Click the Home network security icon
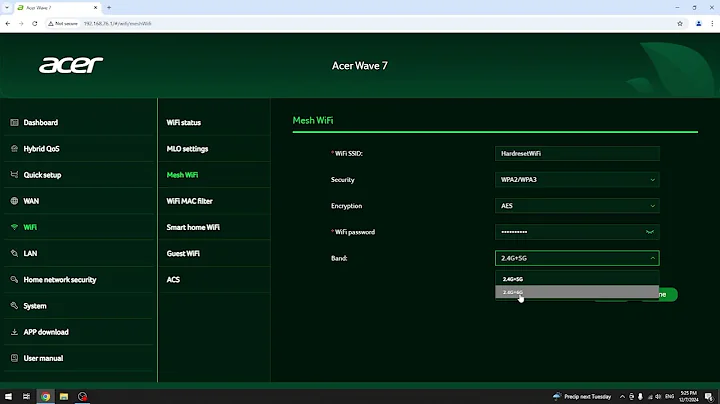The width and height of the screenshot is (720, 404). (14, 280)
